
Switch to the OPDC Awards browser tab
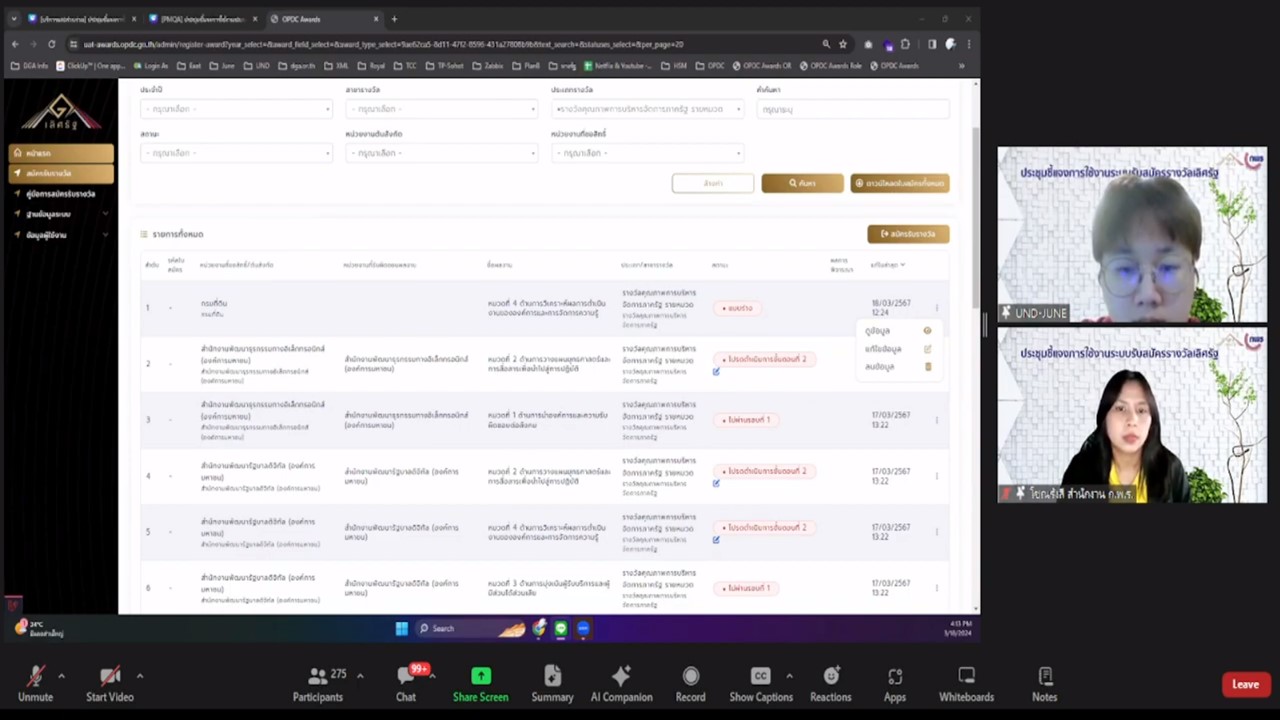point(322,19)
